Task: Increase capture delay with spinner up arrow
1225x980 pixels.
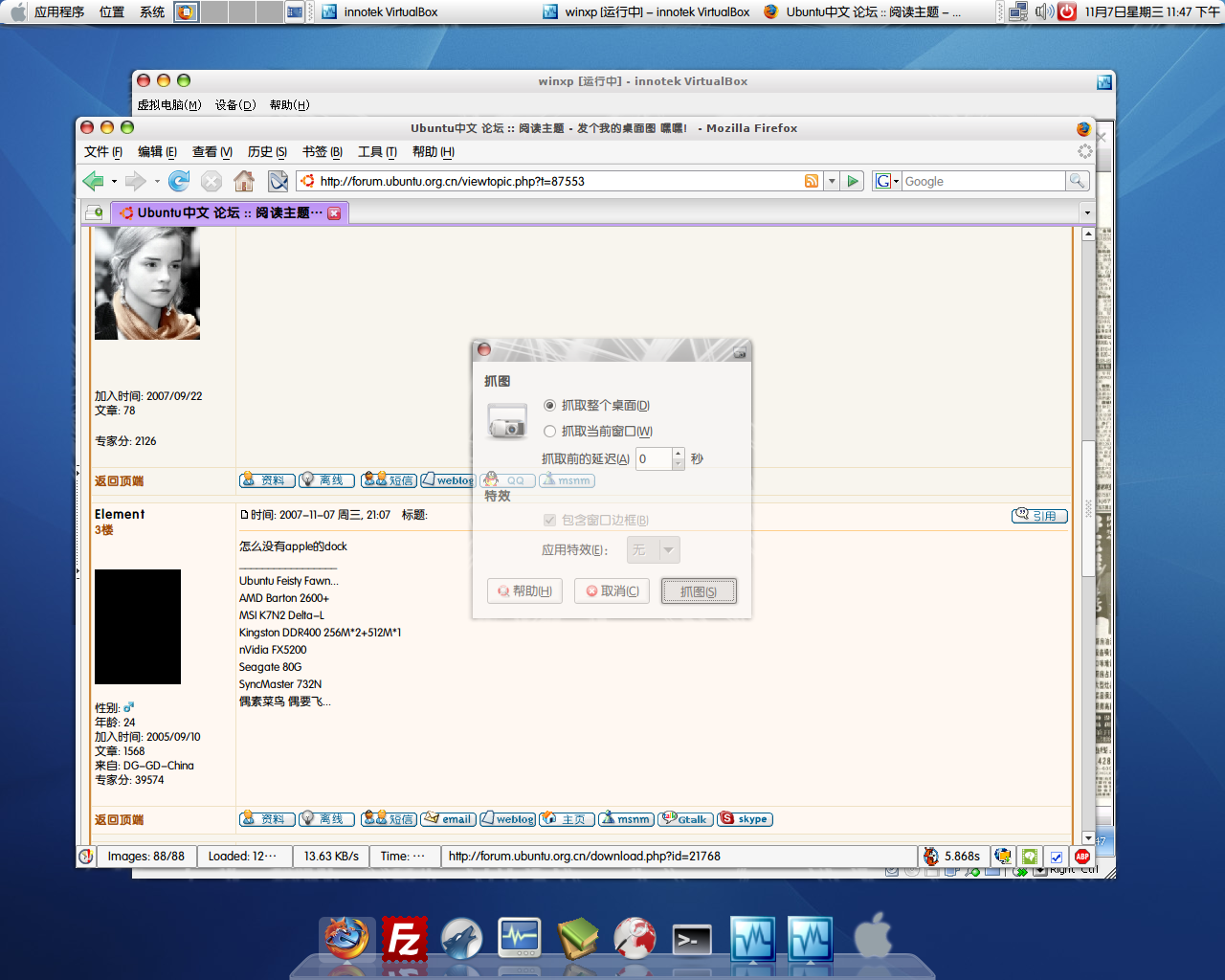Action: coord(679,454)
